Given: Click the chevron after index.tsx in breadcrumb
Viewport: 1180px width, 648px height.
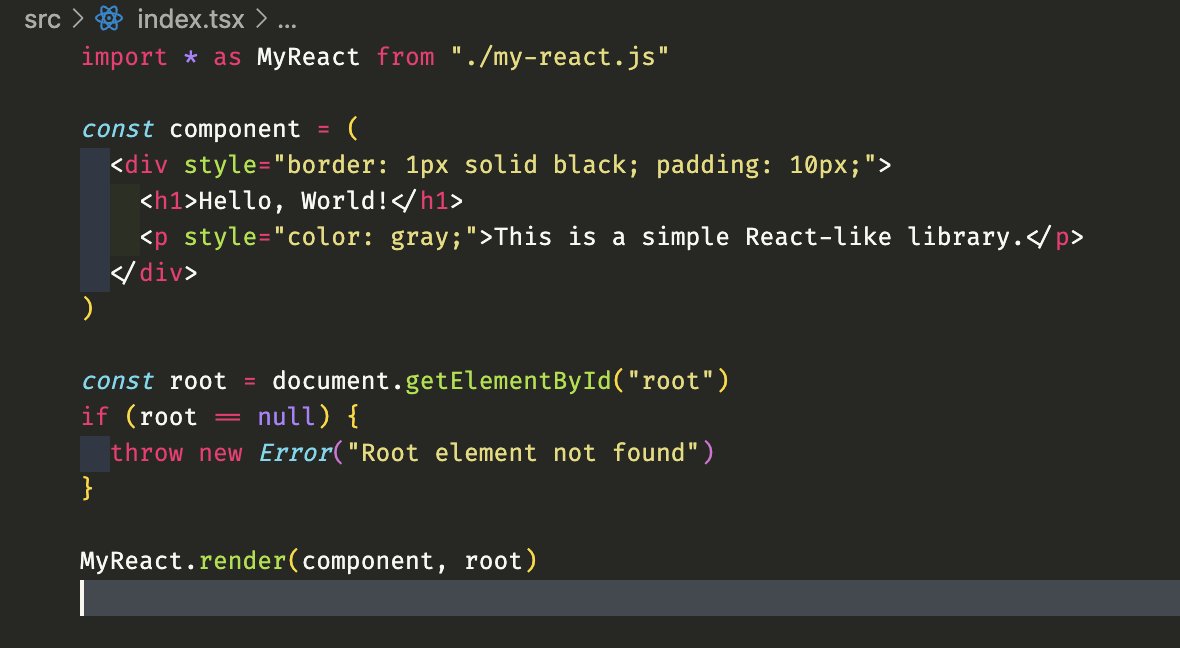Looking at the screenshot, I should coord(261,19).
